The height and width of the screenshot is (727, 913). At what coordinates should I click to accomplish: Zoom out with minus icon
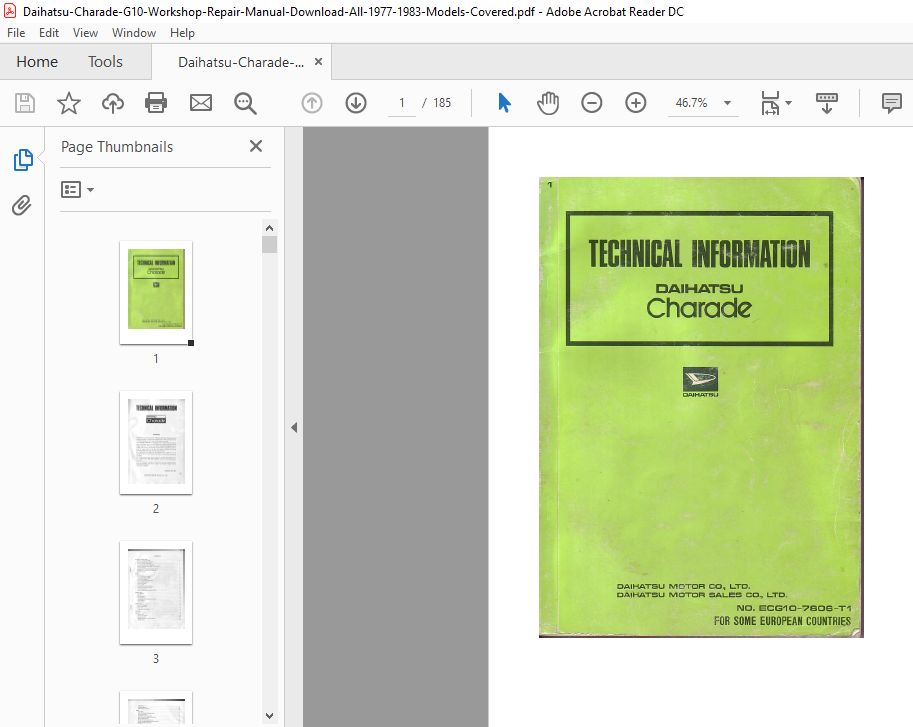click(592, 103)
